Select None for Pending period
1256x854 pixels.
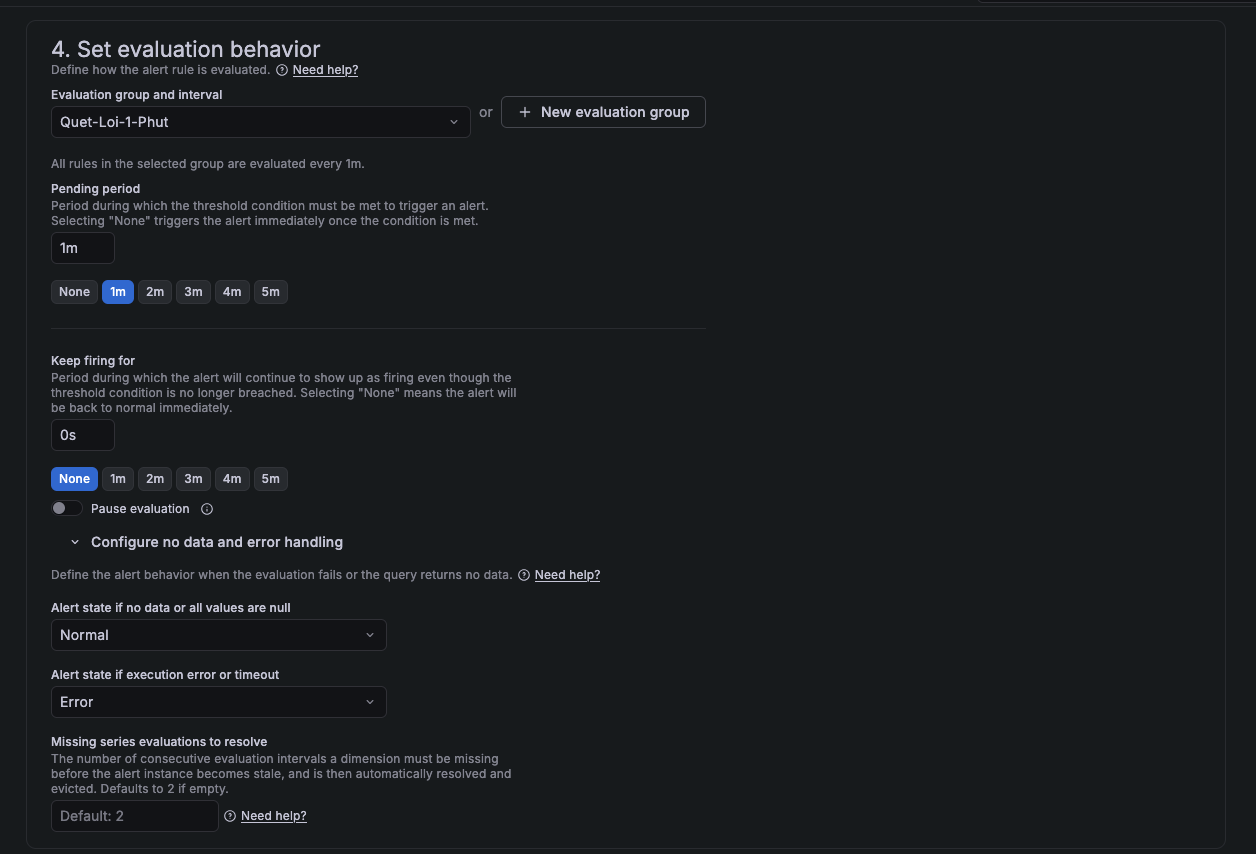tap(74, 292)
